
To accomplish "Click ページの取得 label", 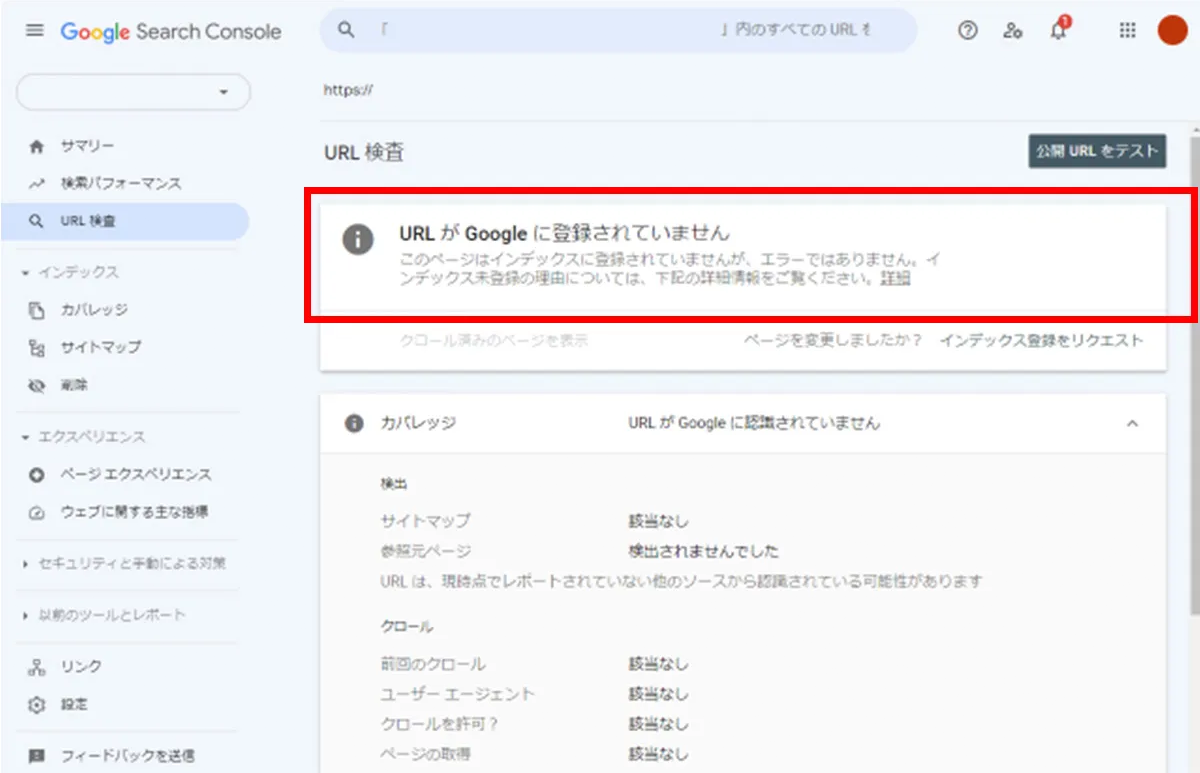I will pos(425,754).
